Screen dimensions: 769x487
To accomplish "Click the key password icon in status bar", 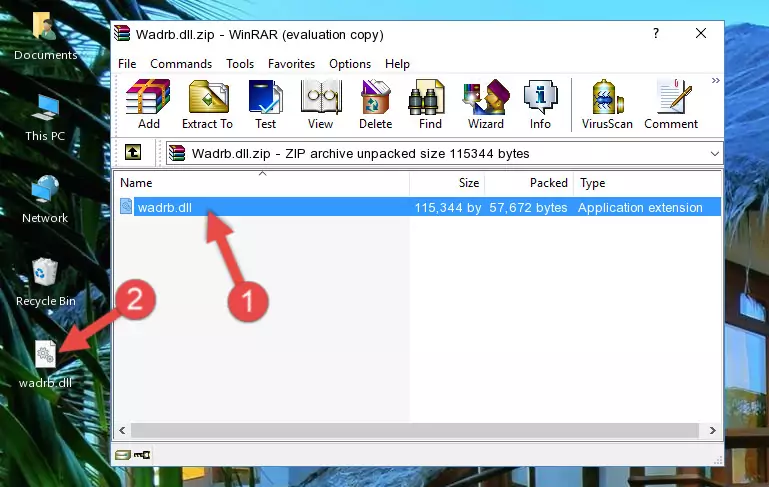I will pyautogui.click(x=142, y=455).
